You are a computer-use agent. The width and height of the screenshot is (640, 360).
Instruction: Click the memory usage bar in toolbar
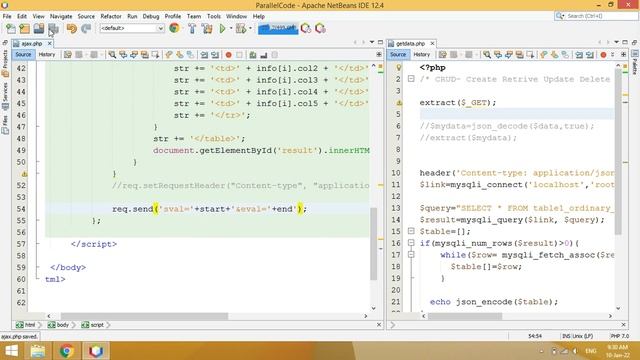click(x=278, y=29)
